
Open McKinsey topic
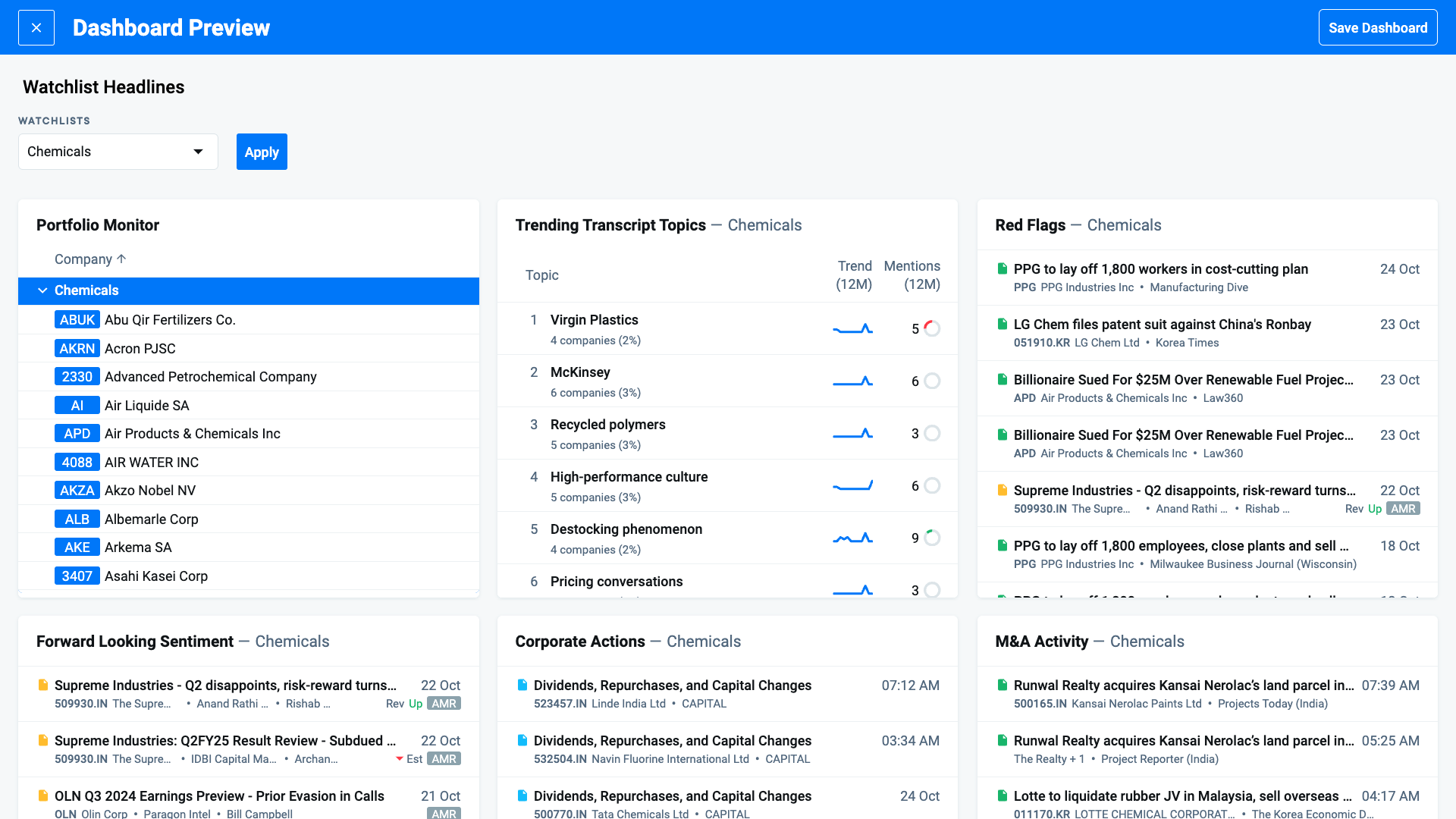pos(580,372)
